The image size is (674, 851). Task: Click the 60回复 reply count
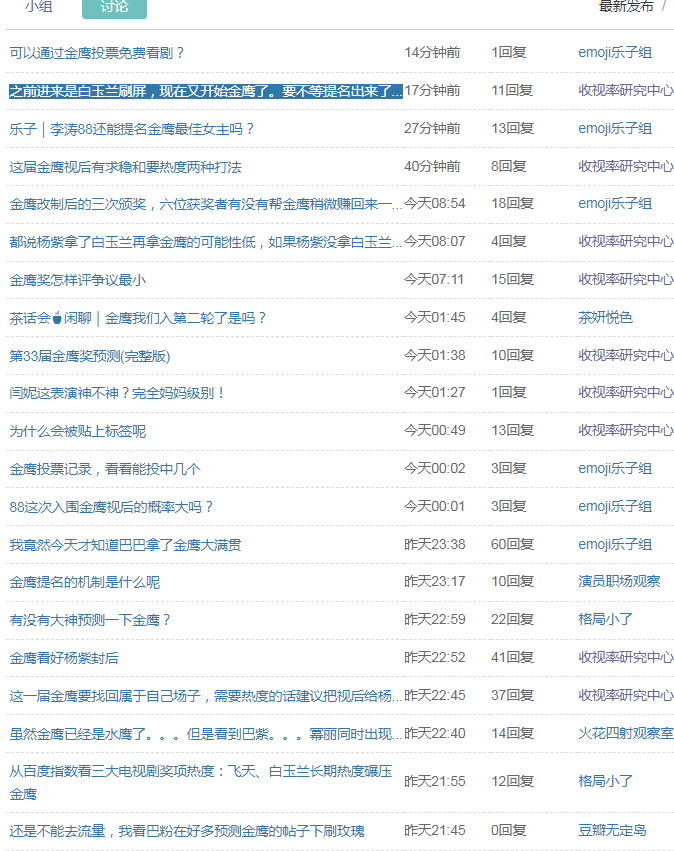[x=512, y=544]
